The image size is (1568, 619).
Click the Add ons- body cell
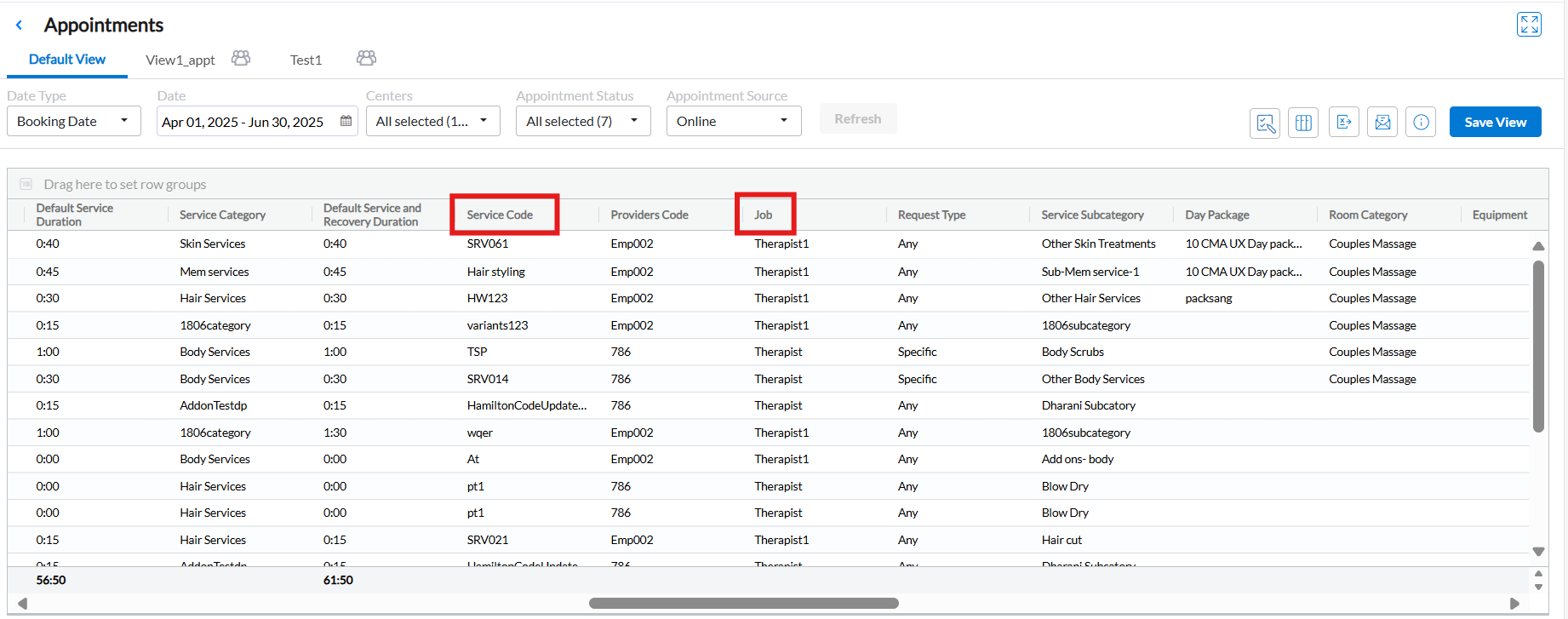[x=1078, y=459]
